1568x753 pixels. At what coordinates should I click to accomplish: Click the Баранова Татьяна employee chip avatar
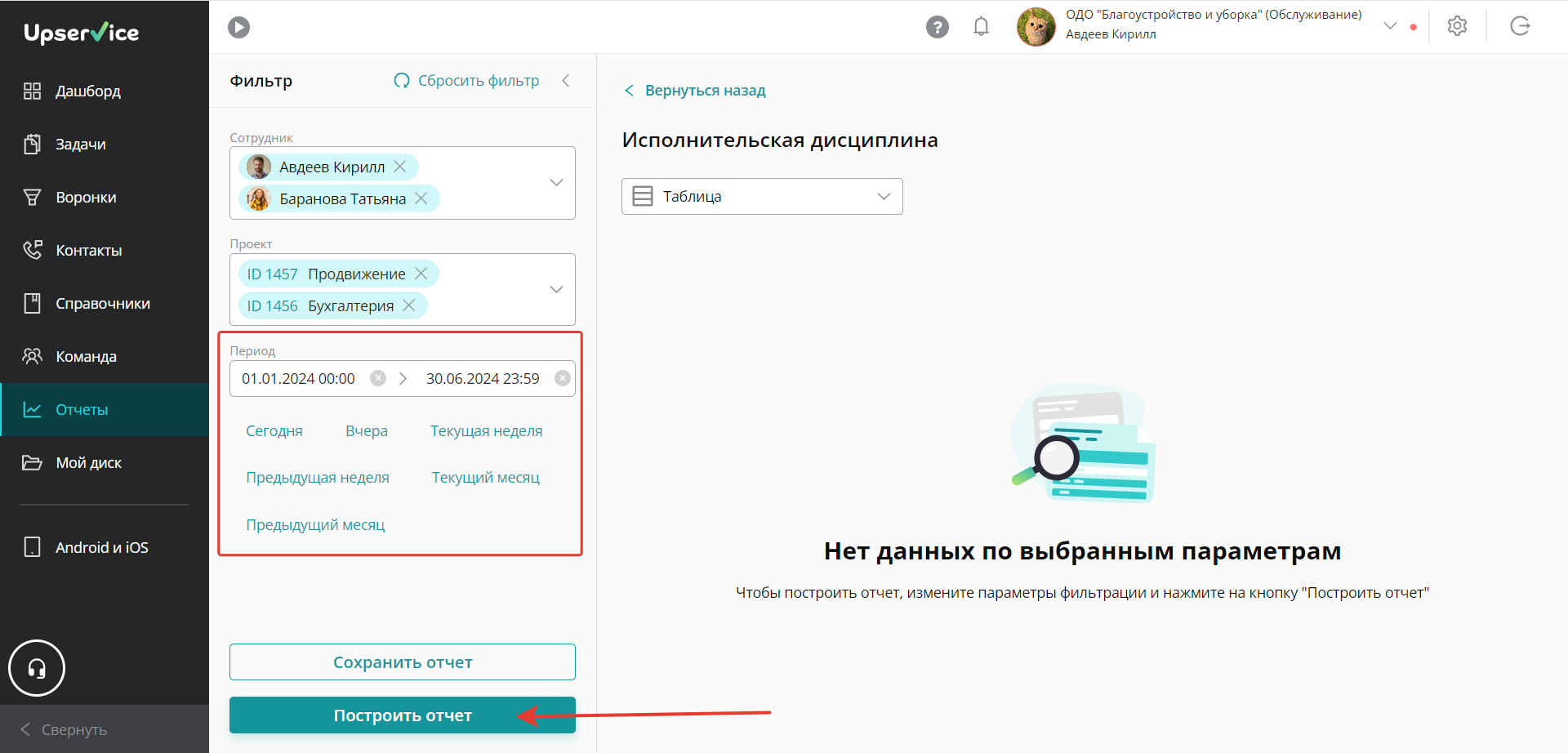[x=259, y=198]
